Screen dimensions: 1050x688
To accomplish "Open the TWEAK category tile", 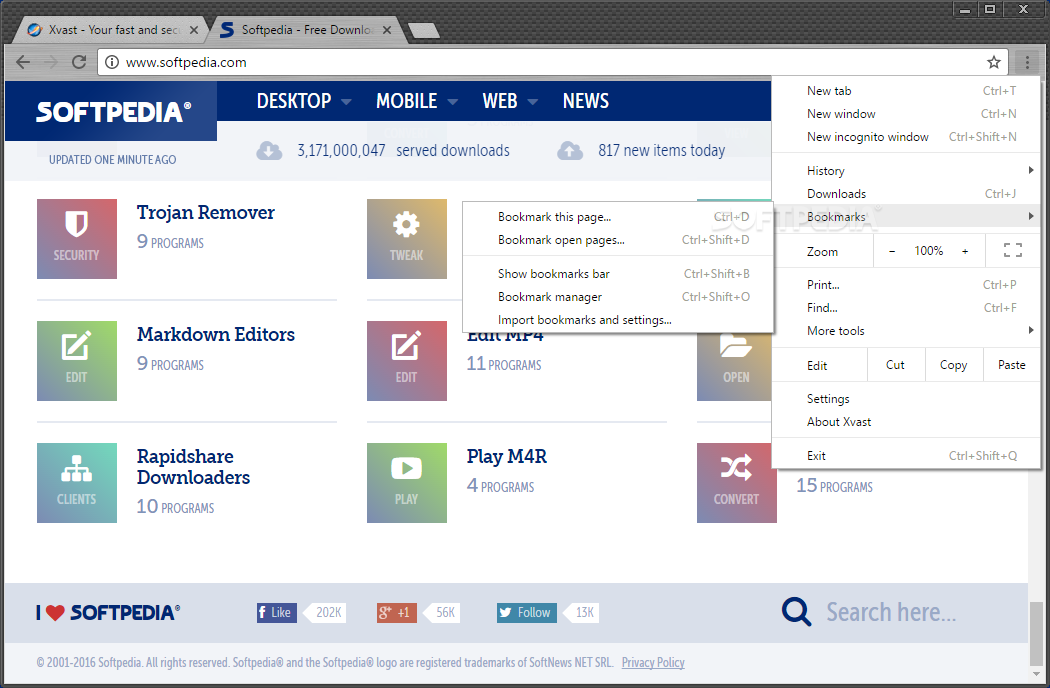I will [406, 238].
